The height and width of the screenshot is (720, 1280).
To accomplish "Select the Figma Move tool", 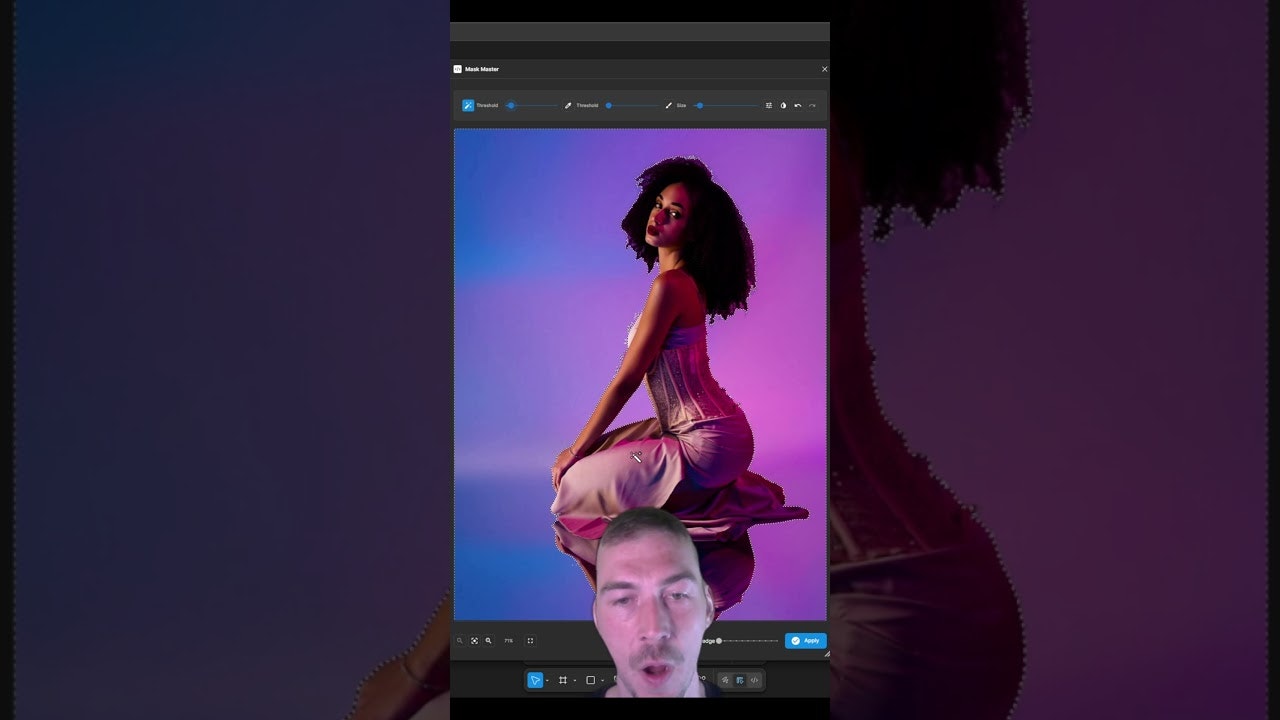I will [535, 680].
